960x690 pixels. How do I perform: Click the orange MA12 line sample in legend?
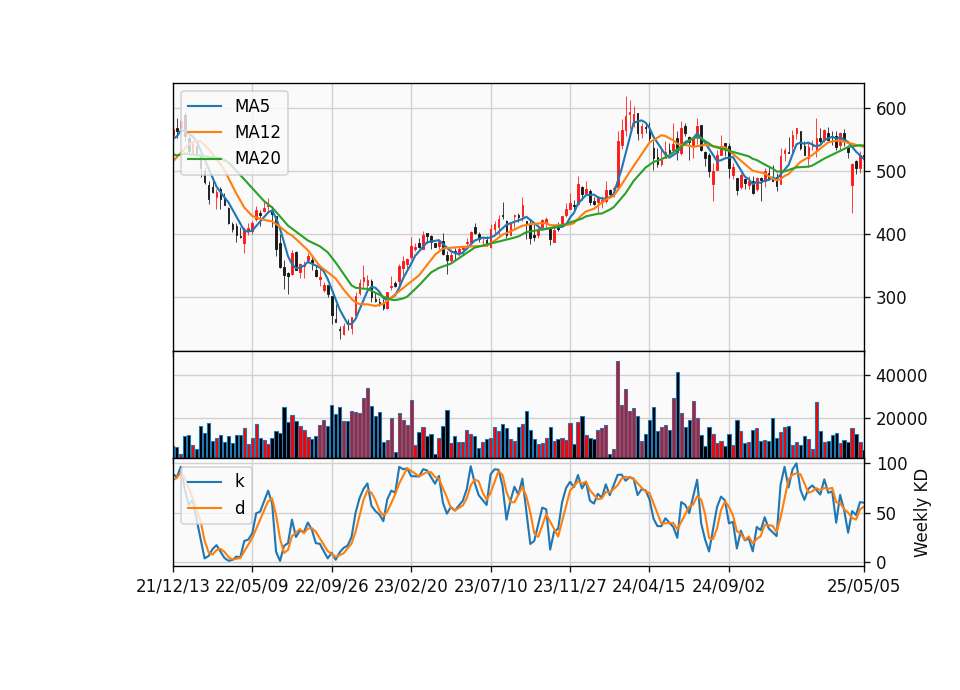(204, 132)
